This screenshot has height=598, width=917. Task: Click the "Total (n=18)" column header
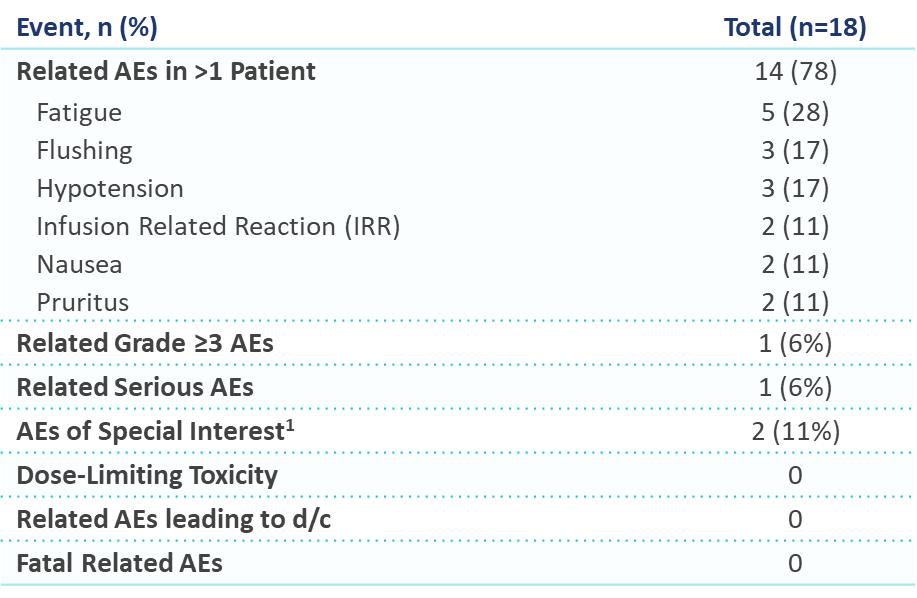794,27
